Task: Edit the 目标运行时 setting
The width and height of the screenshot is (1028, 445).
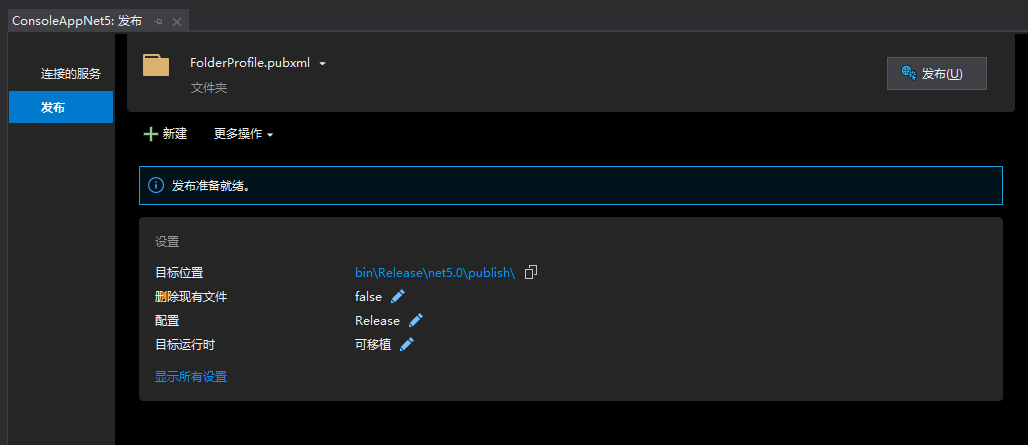Action: click(407, 344)
